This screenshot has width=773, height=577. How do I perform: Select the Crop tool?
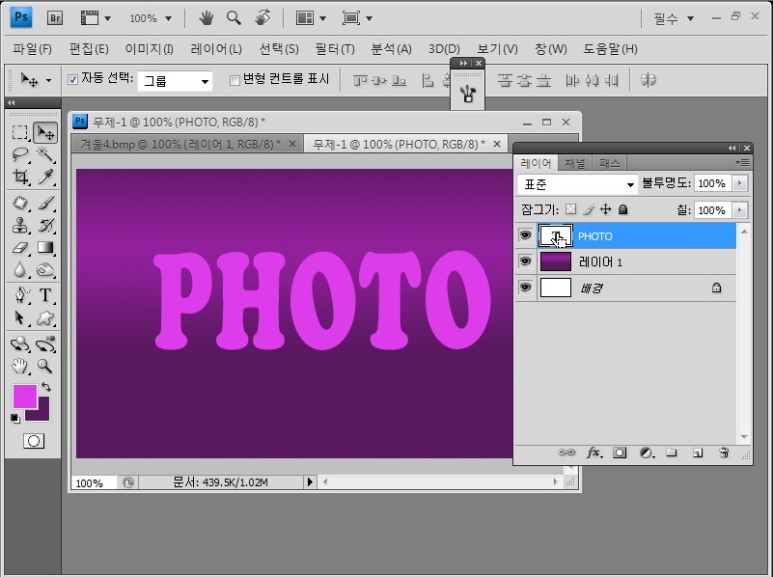coord(20,178)
